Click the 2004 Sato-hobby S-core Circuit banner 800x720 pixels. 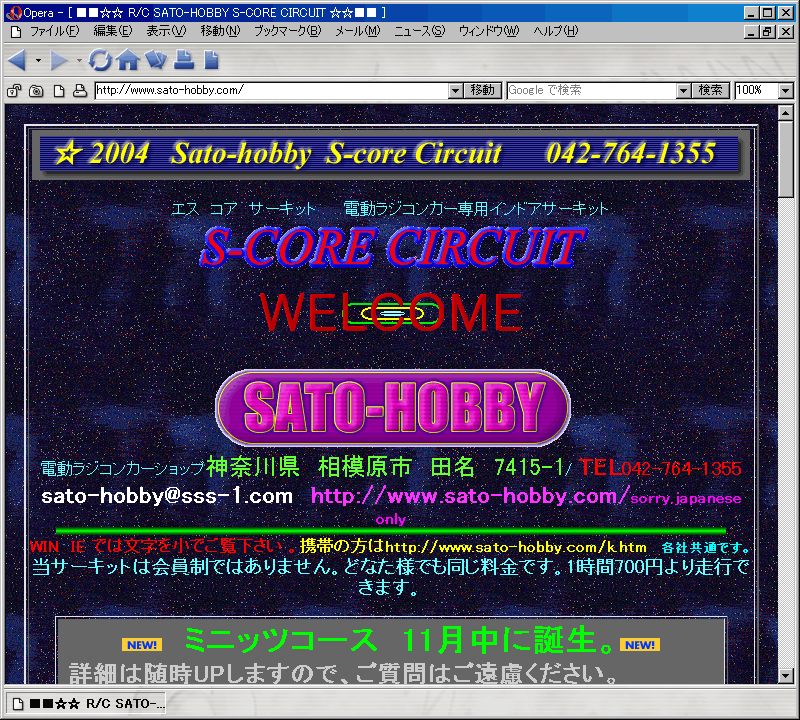coord(390,153)
